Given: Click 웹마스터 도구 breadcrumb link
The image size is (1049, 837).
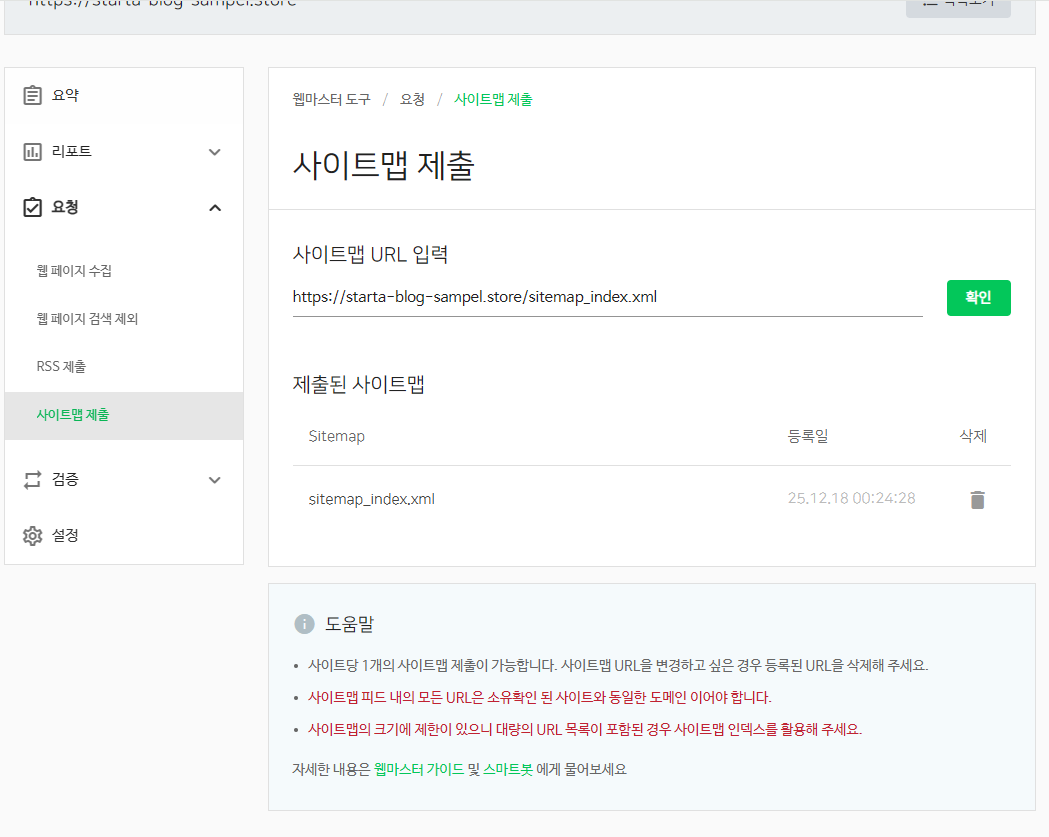Looking at the screenshot, I should click(331, 100).
